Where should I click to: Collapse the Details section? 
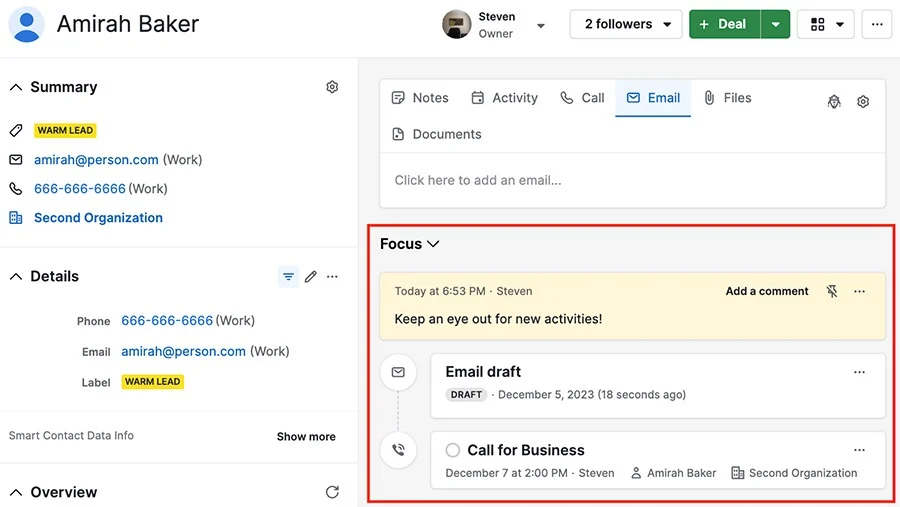[16, 277]
